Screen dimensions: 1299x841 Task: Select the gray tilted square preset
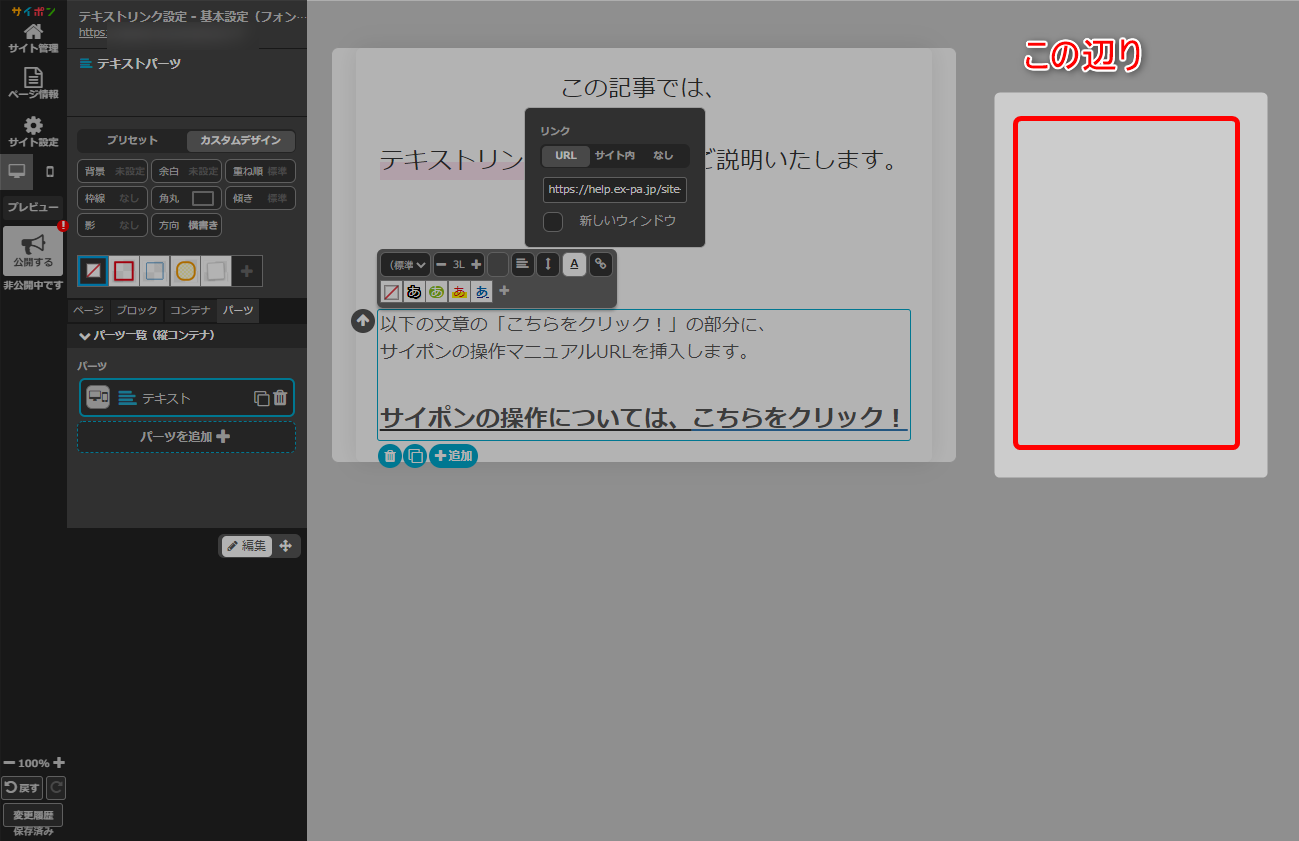point(215,270)
